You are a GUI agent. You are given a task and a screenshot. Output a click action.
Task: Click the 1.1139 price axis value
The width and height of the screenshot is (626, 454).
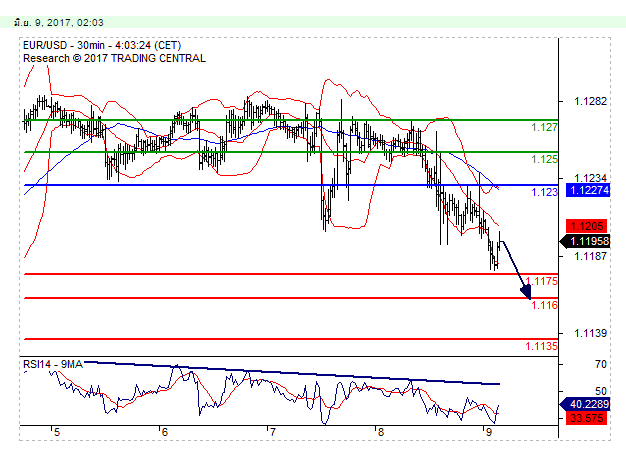click(590, 333)
